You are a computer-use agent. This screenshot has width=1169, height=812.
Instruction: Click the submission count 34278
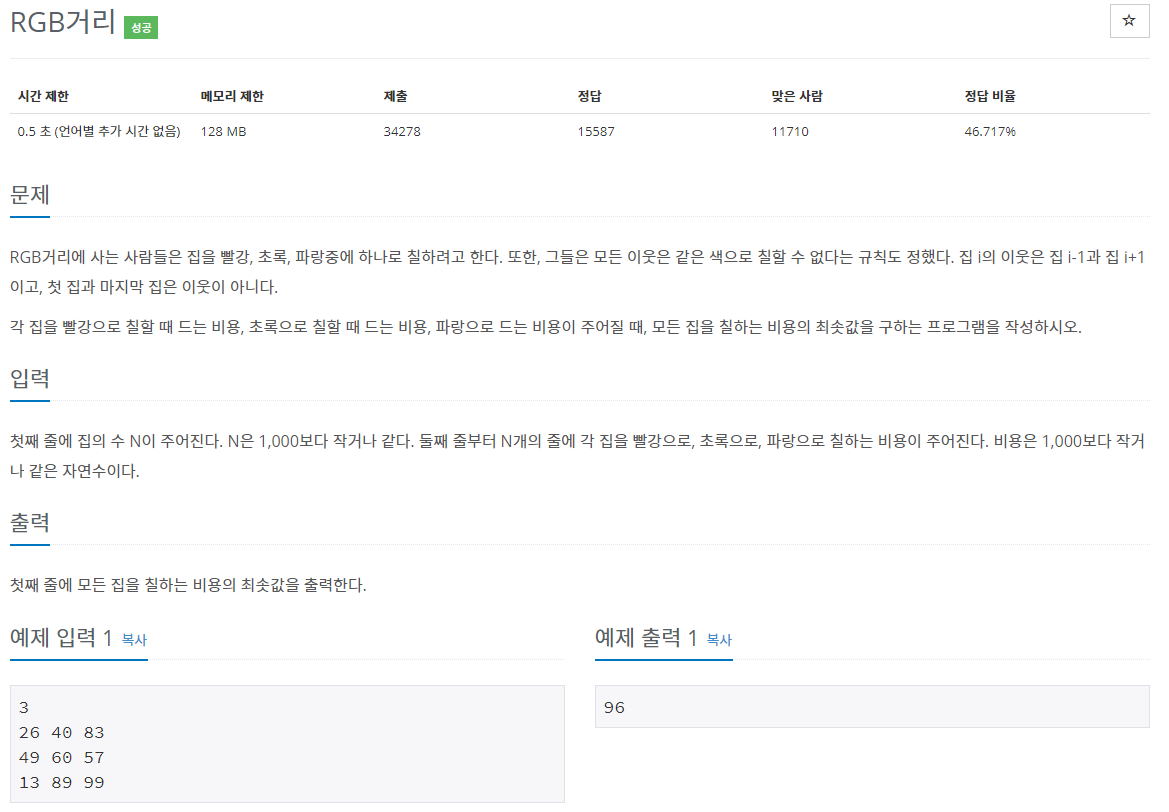coord(402,131)
